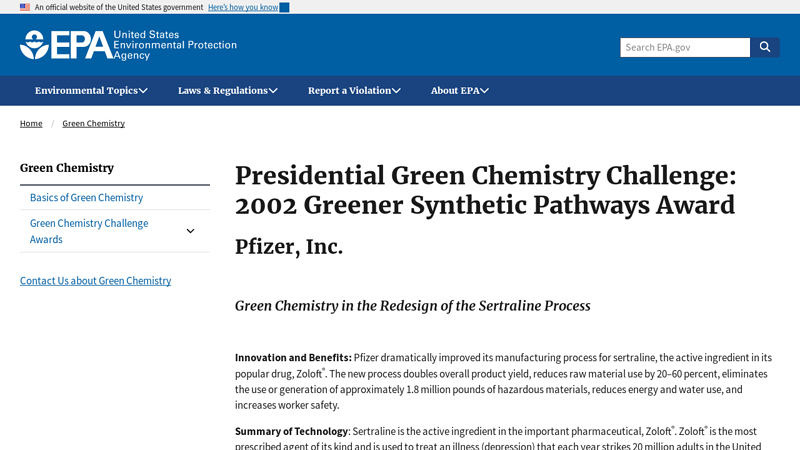The image size is (800, 450).
Task: Click Contact Us about Green Chemistry link
Action: point(95,281)
